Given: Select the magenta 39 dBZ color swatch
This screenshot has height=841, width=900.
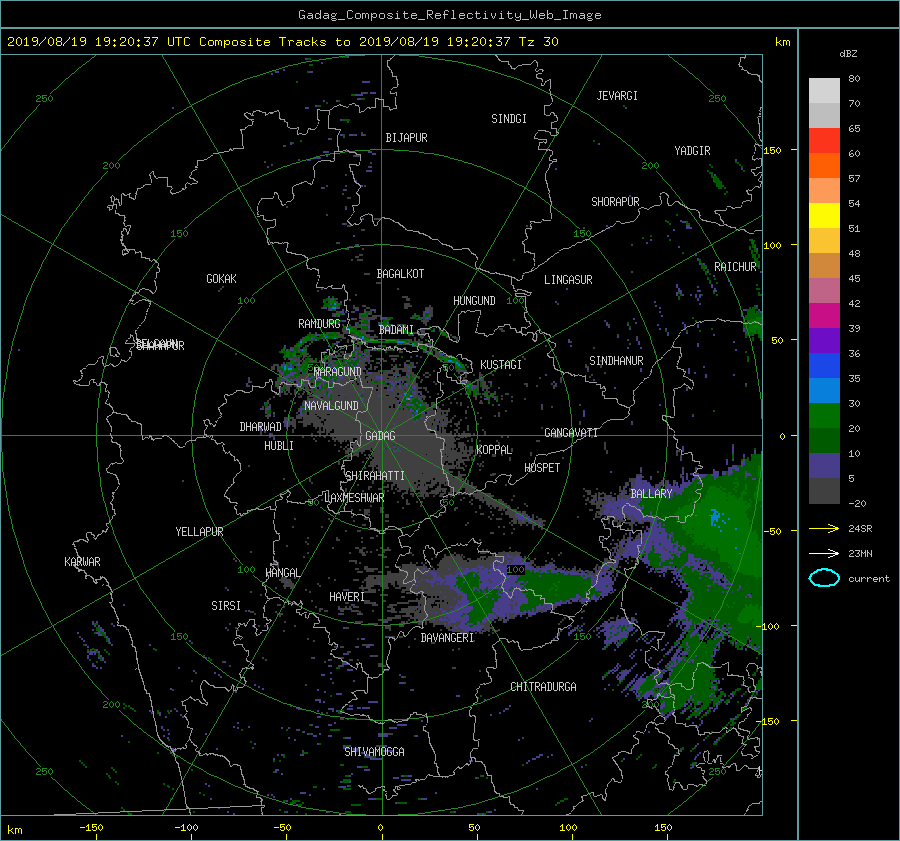Looking at the screenshot, I should [x=824, y=315].
